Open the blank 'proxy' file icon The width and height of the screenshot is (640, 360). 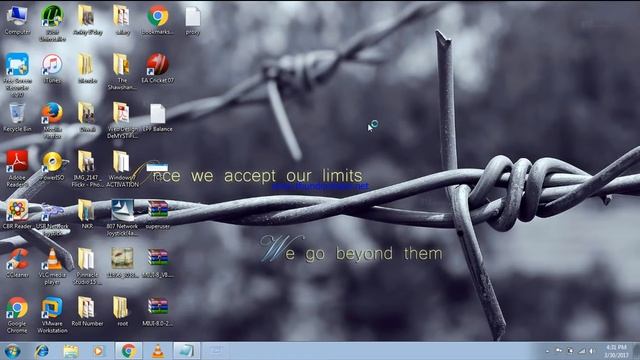(x=193, y=20)
